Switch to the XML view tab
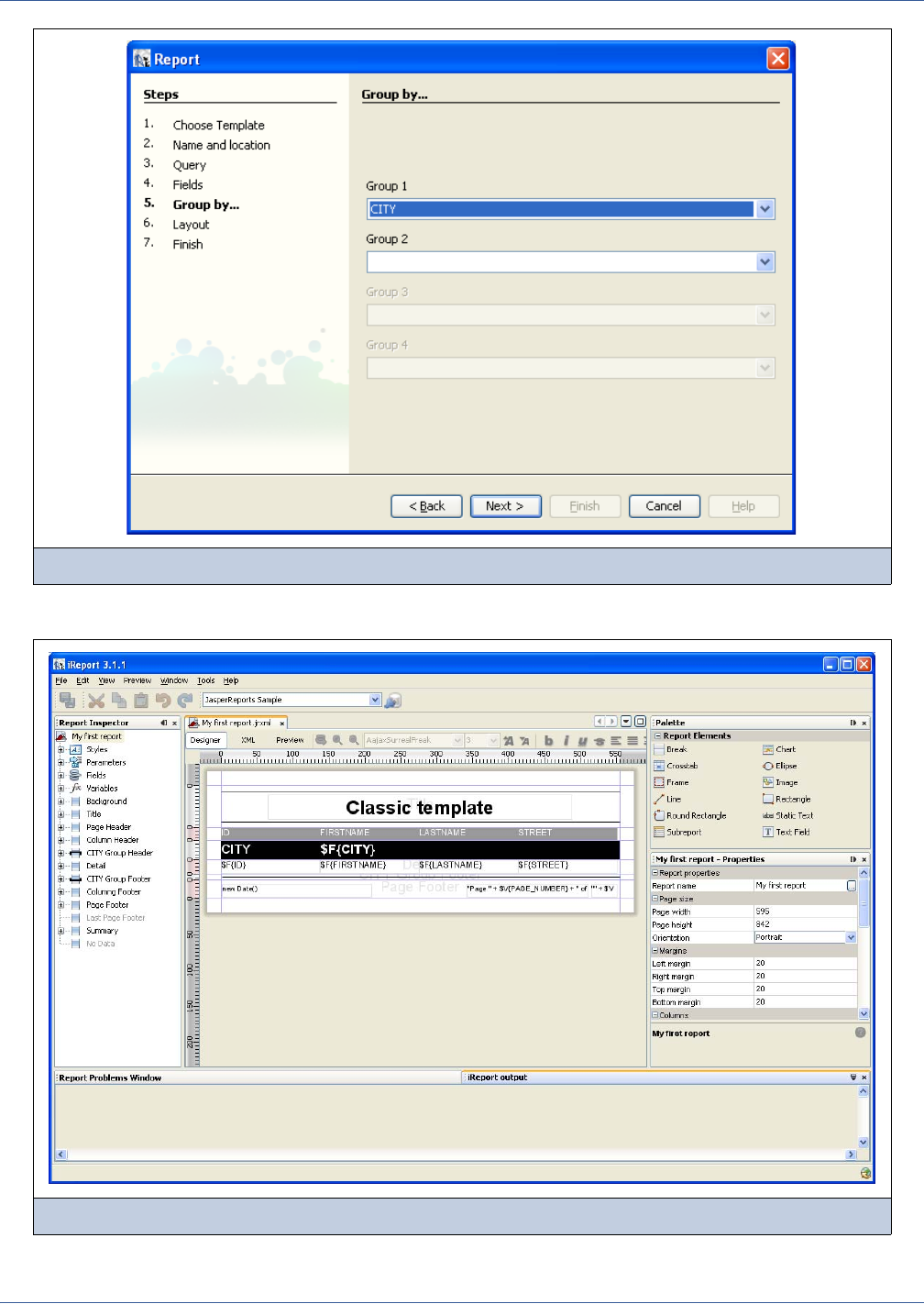The width and height of the screenshot is (924, 1304). click(248, 740)
